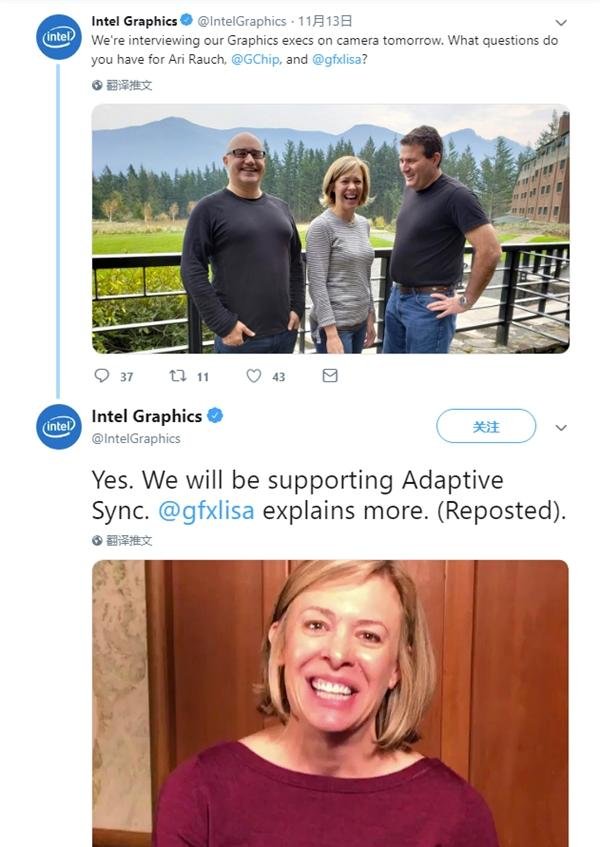This screenshot has height=847, width=600.
Task: Click the top Intel Graphics avatar logo
Action: click(58, 37)
